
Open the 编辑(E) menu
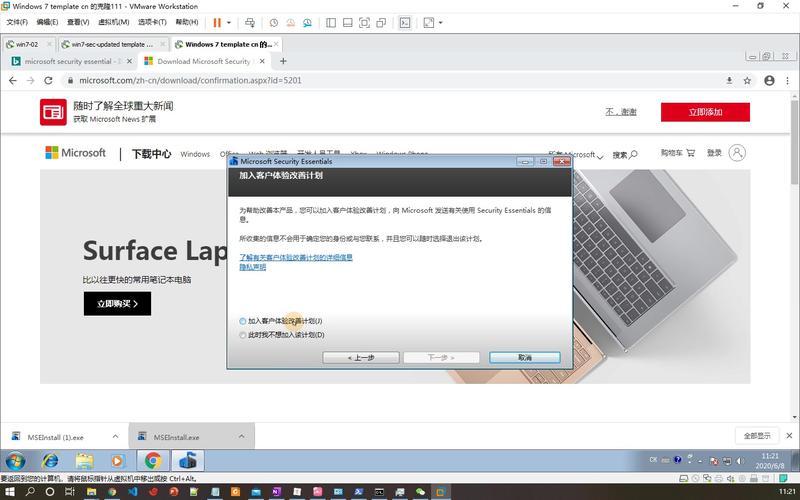(47, 22)
